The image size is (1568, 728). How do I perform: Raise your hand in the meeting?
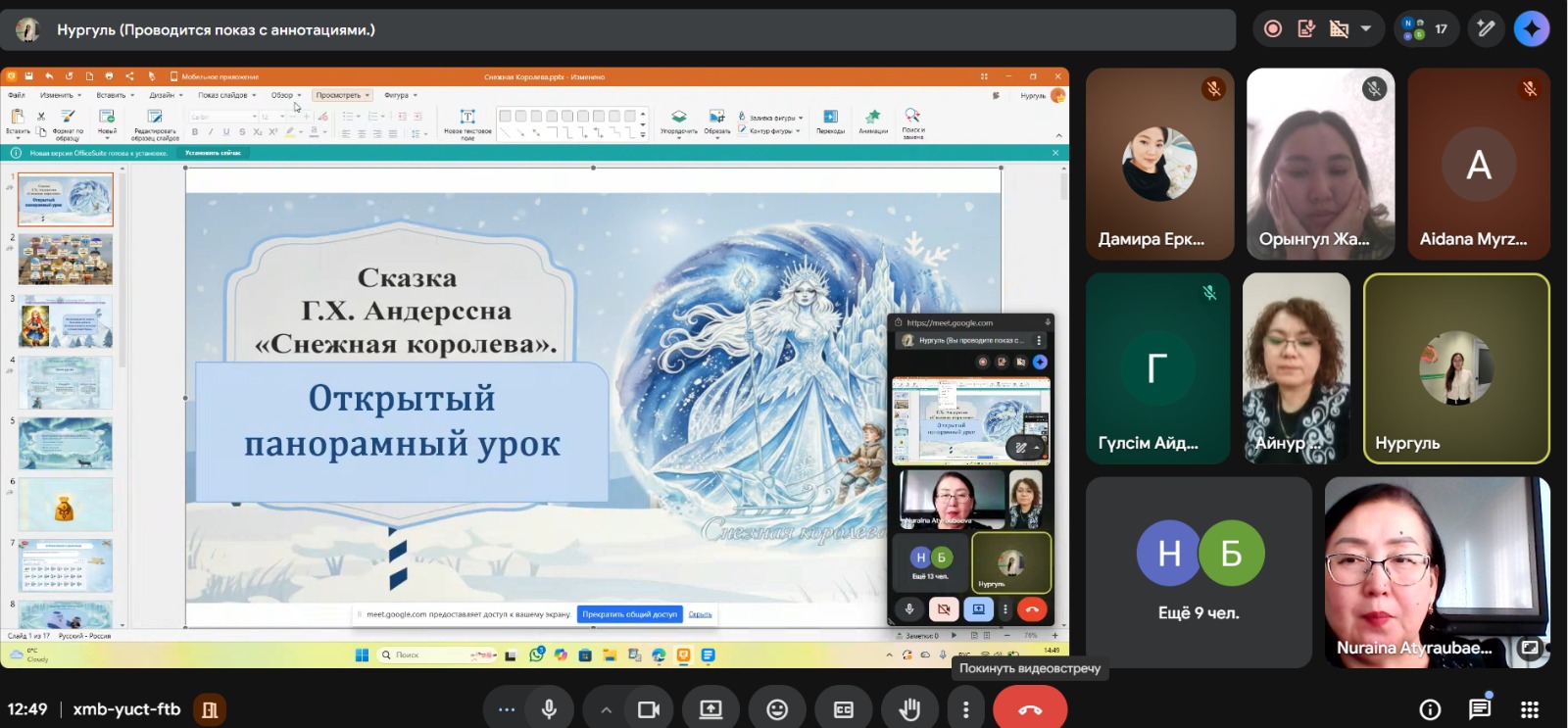pyautogui.click(x=908, y=709)
